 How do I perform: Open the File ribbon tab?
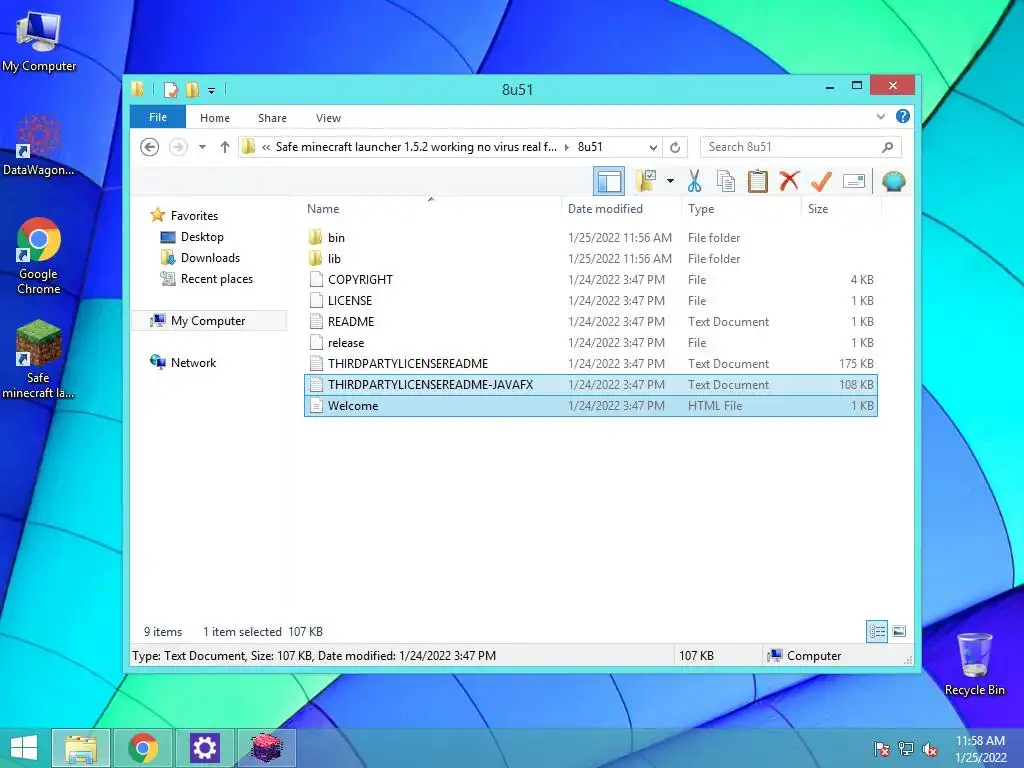tap(158, 118)
